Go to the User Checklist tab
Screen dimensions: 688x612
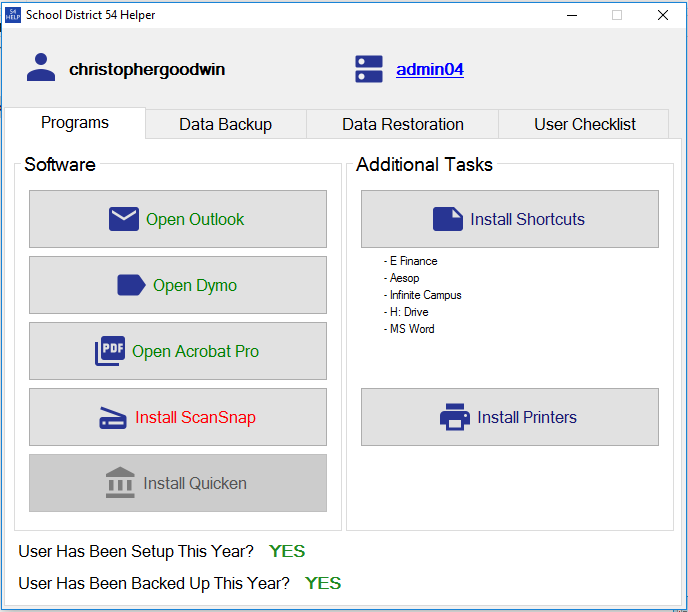click(x=585, y=125)
